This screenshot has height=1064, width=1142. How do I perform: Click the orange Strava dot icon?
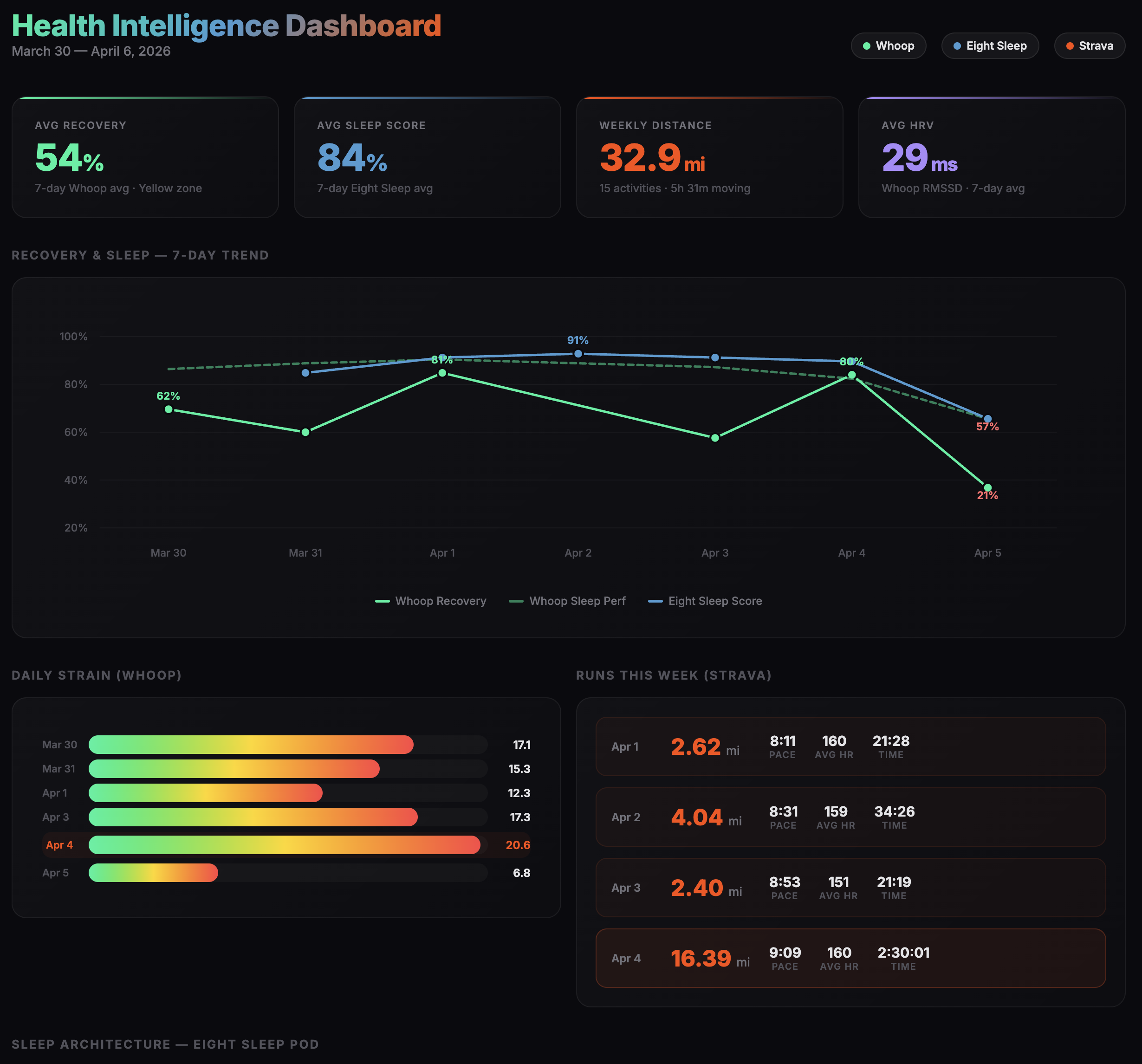(1071, 46)
